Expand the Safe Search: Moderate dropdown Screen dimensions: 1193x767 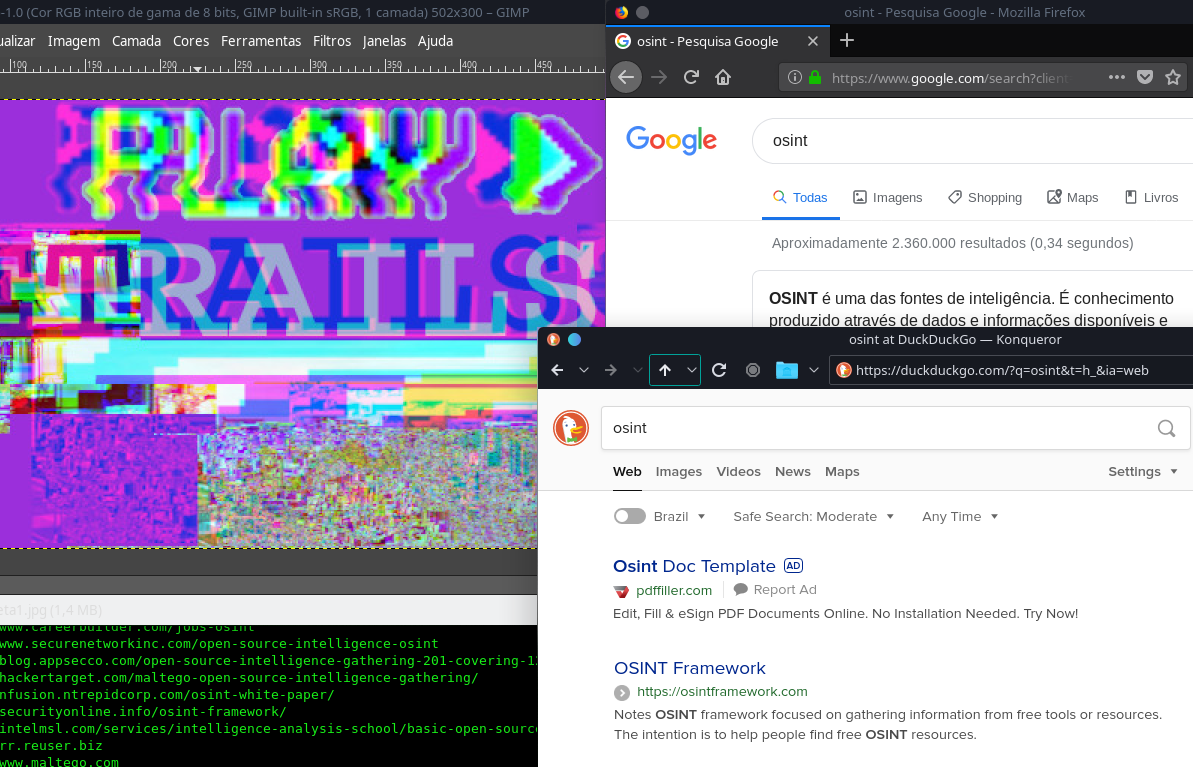[813, 516]
